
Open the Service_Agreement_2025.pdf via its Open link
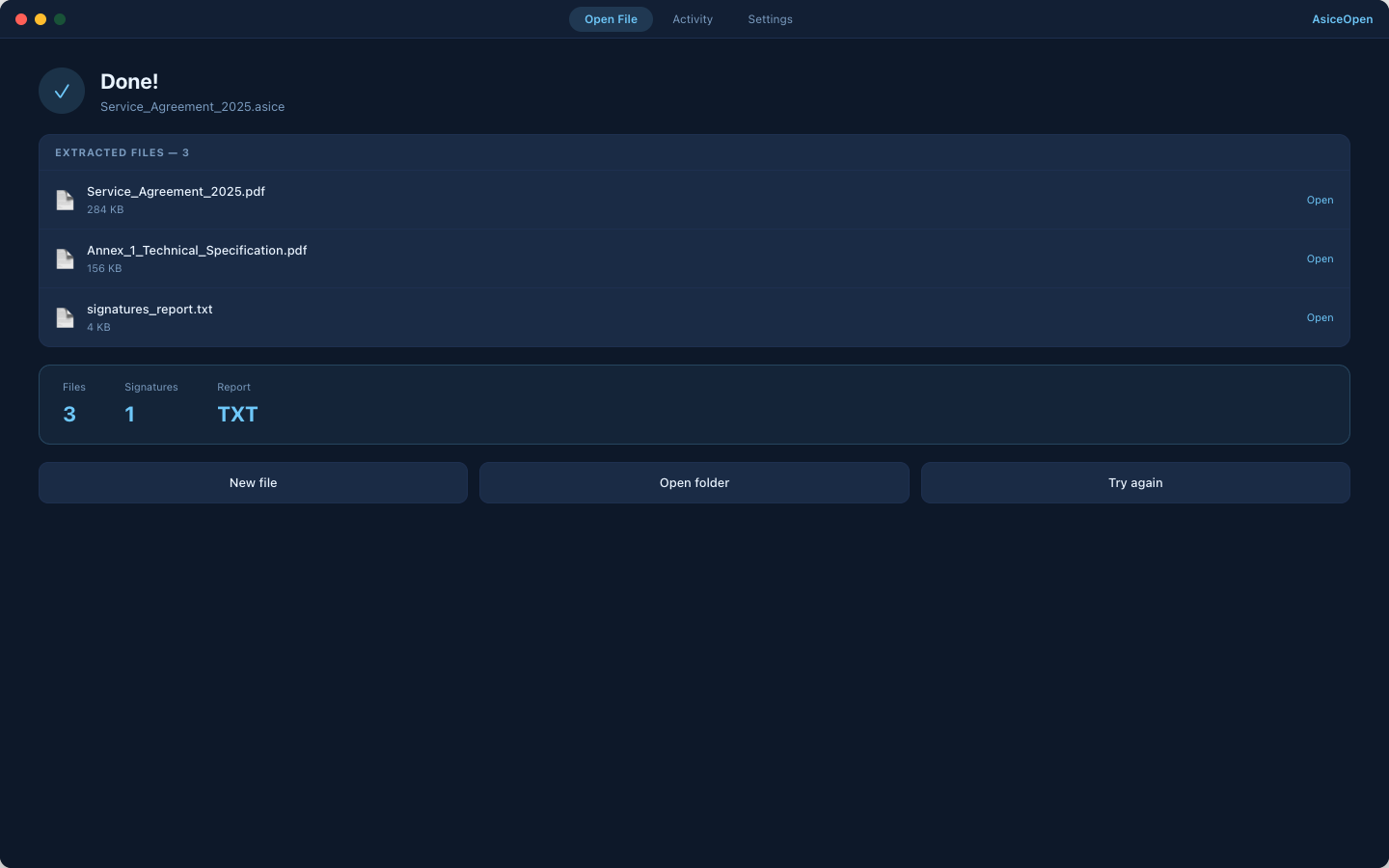(1320, 200)
